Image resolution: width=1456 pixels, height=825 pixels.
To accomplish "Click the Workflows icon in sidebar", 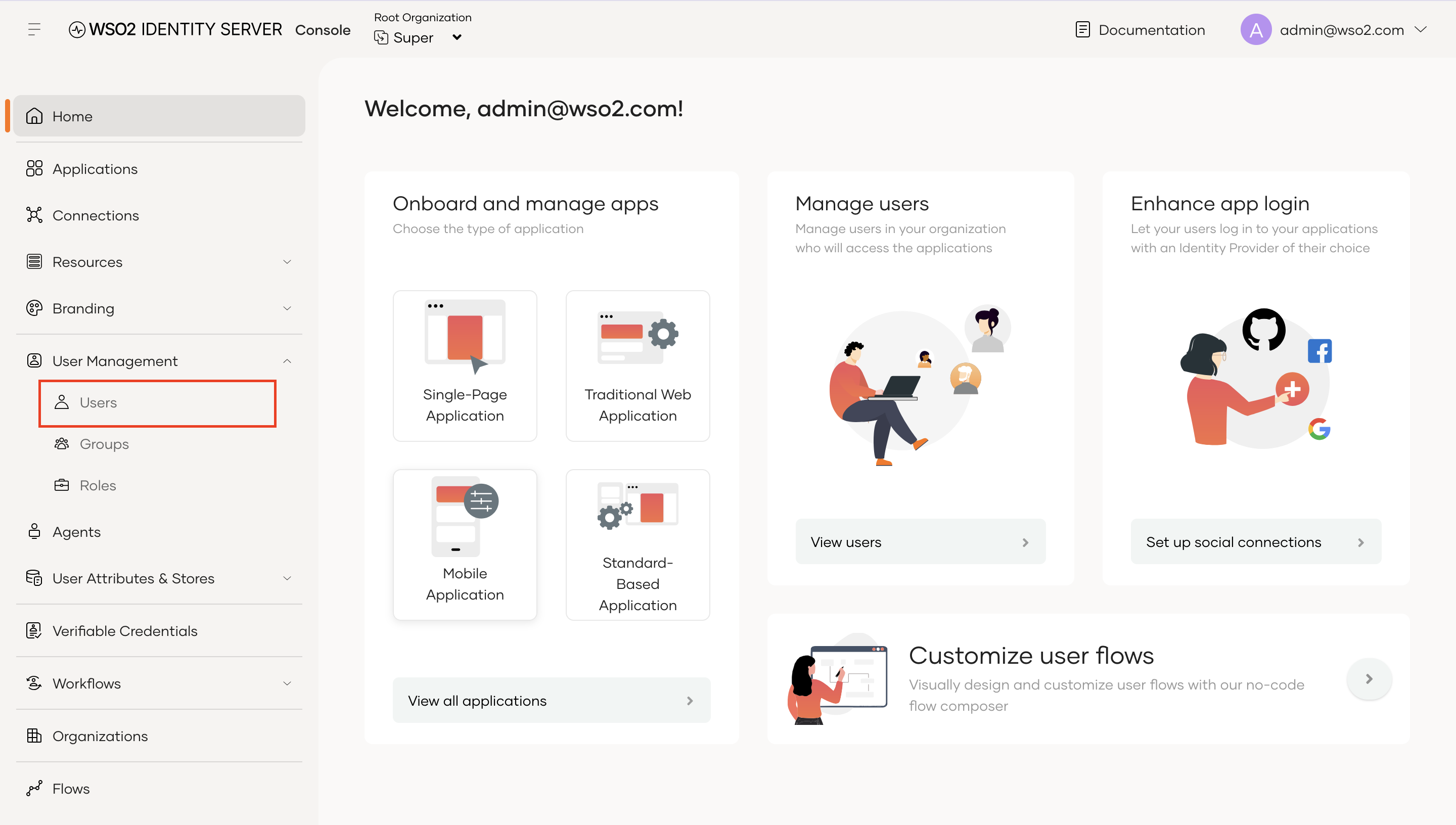I will [34, 683].
